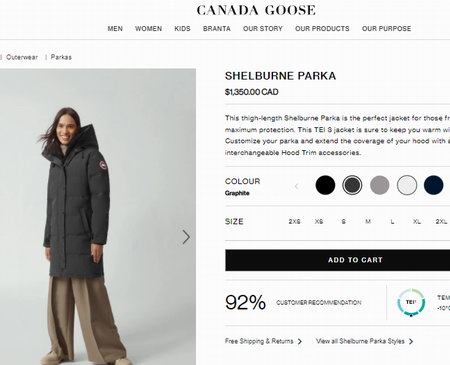Viewport: 450px width, 365px height.
Task: Click chevron beside Free Shipping & Returns
Action: pos(300,341)
